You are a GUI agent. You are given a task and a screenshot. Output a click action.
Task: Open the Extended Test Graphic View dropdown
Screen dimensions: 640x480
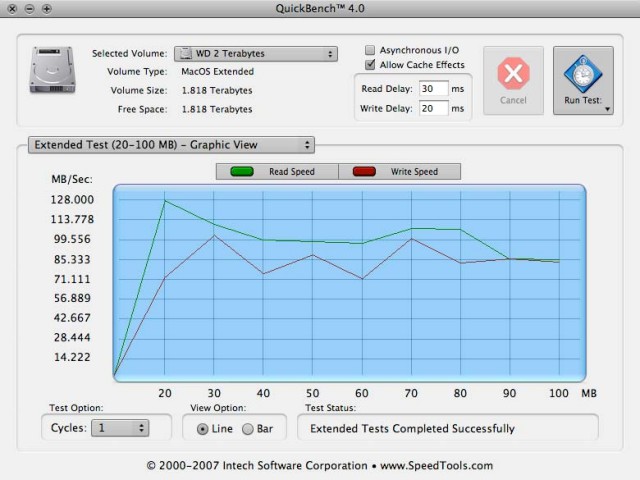click(x=171, y=145)
